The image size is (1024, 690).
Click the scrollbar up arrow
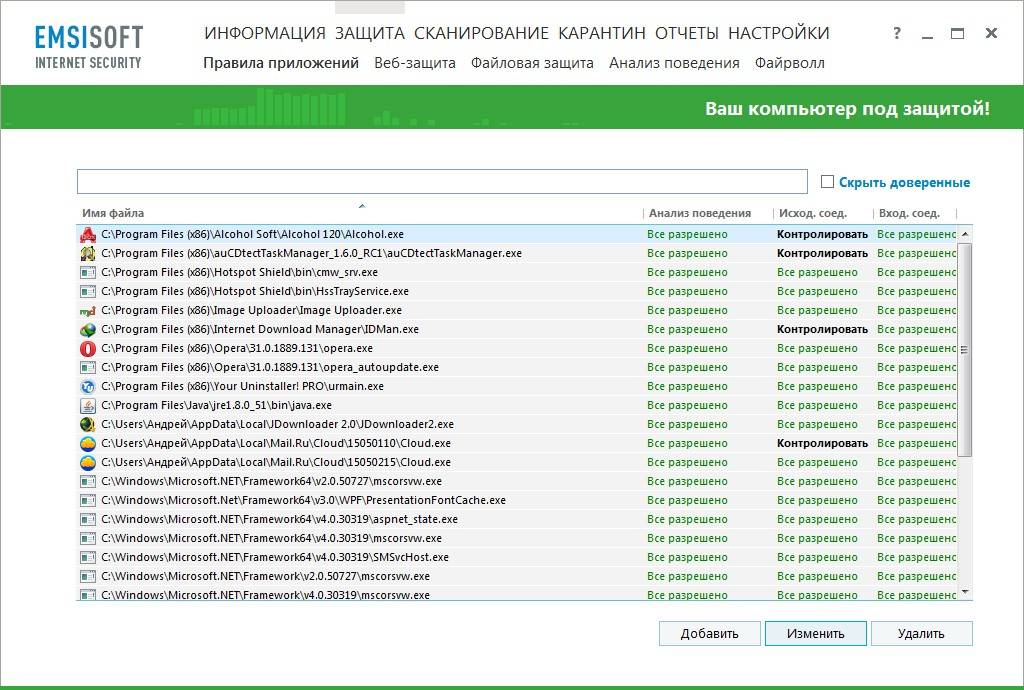tap(965, 234)
